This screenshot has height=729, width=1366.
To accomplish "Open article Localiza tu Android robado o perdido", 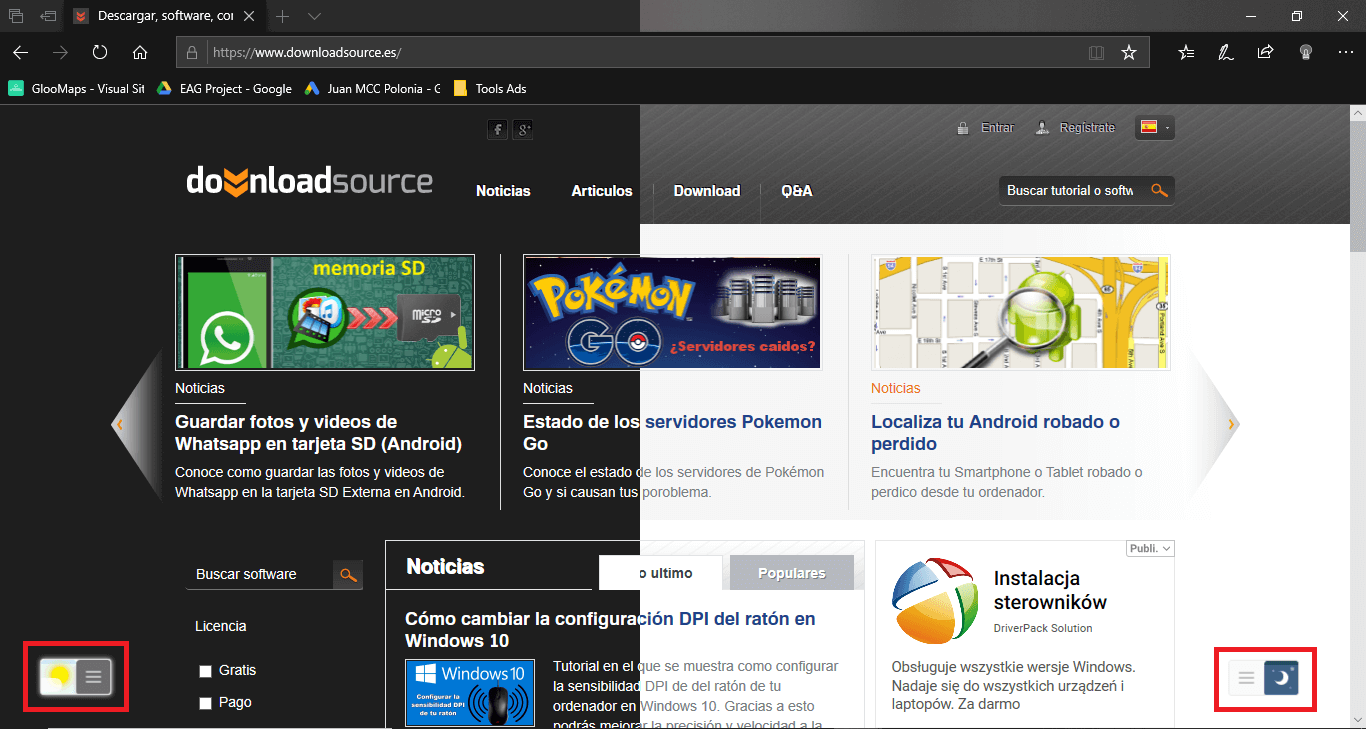I will click(x=995, y=432).
